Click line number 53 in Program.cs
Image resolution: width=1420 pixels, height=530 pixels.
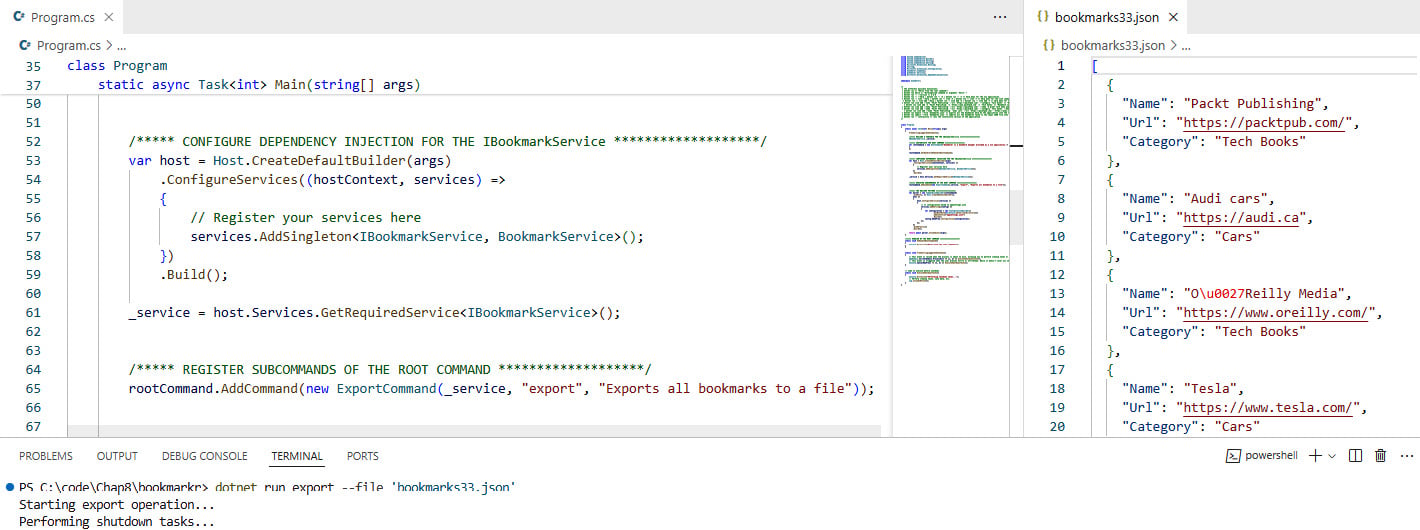coord(33,160)
